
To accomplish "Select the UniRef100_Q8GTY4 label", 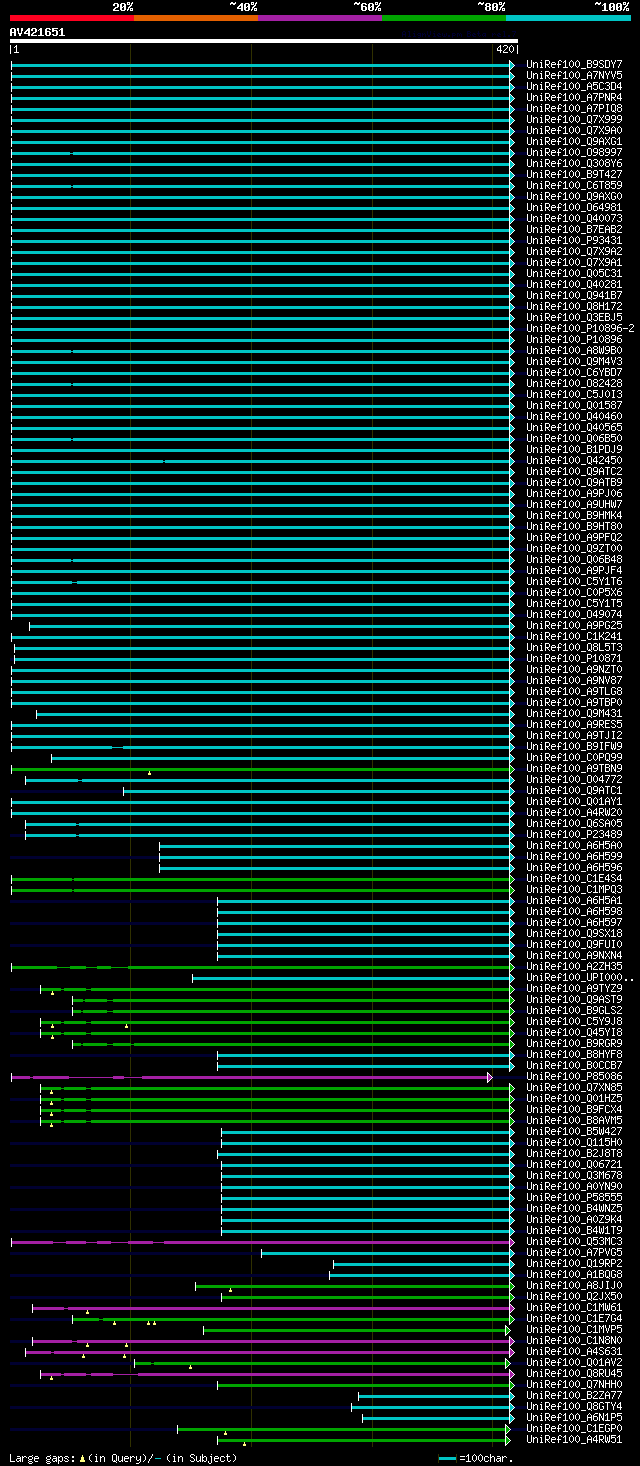I will click(574, 1406).
